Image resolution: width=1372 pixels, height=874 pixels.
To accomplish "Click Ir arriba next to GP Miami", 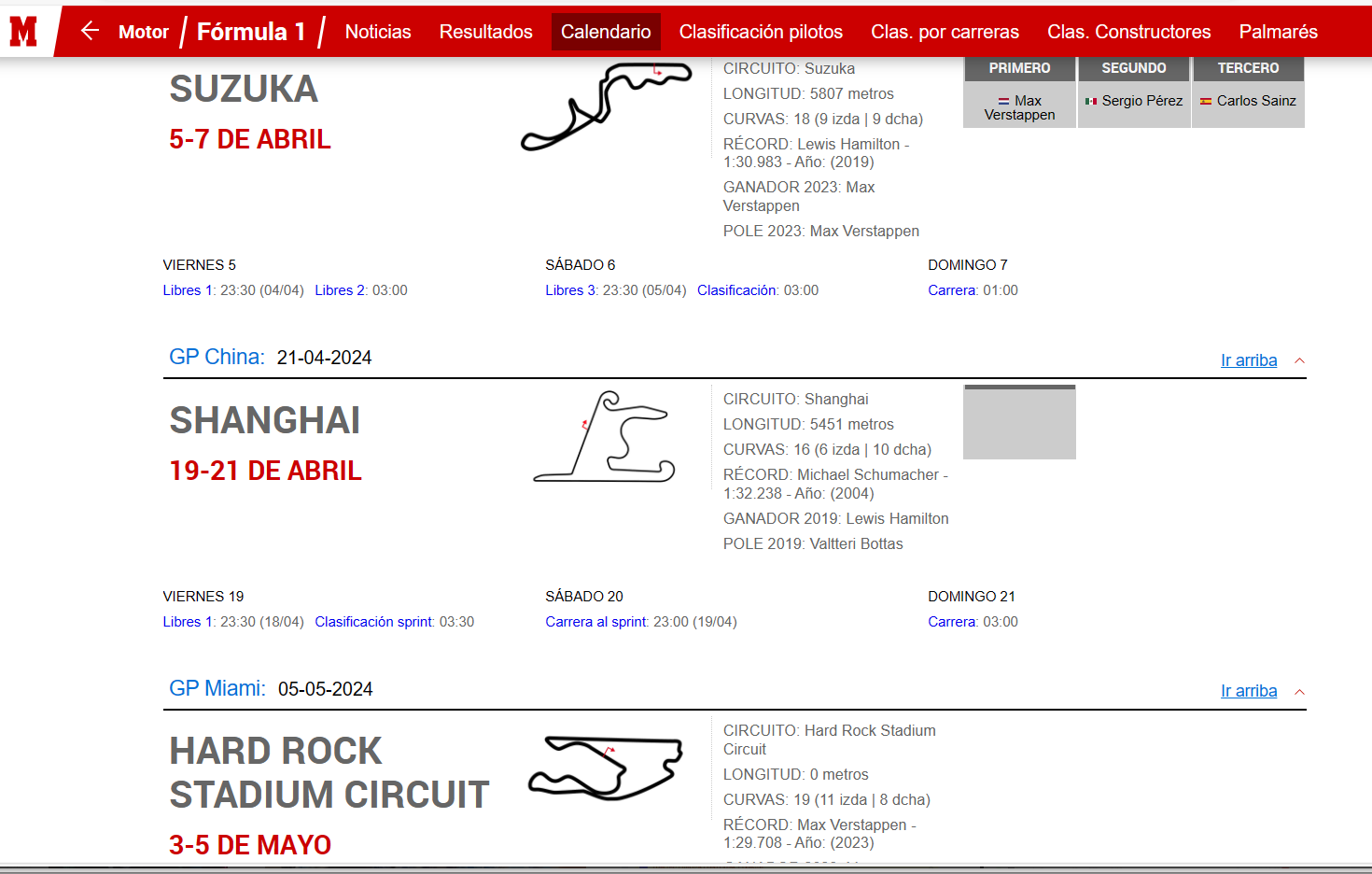I will tap(1249, 691).
